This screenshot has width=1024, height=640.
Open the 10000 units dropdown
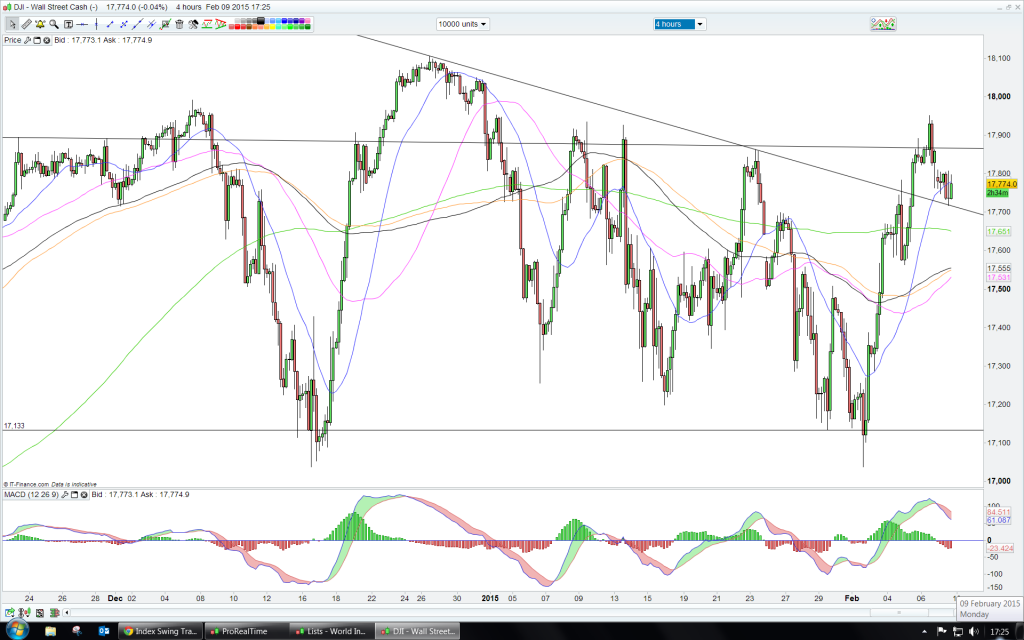pos(462,24)
